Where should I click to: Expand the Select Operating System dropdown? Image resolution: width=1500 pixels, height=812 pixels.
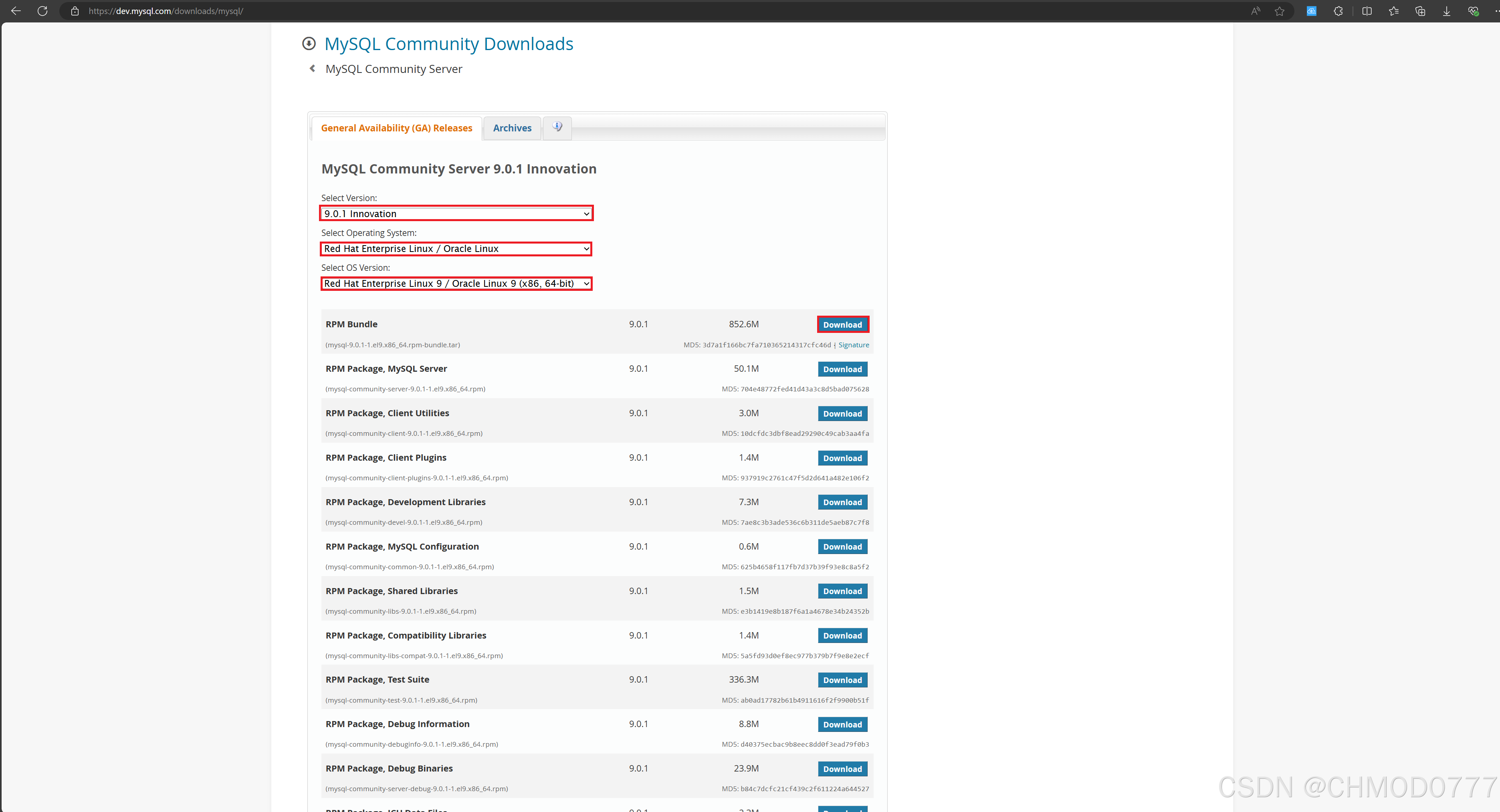(x=456, y=248)
